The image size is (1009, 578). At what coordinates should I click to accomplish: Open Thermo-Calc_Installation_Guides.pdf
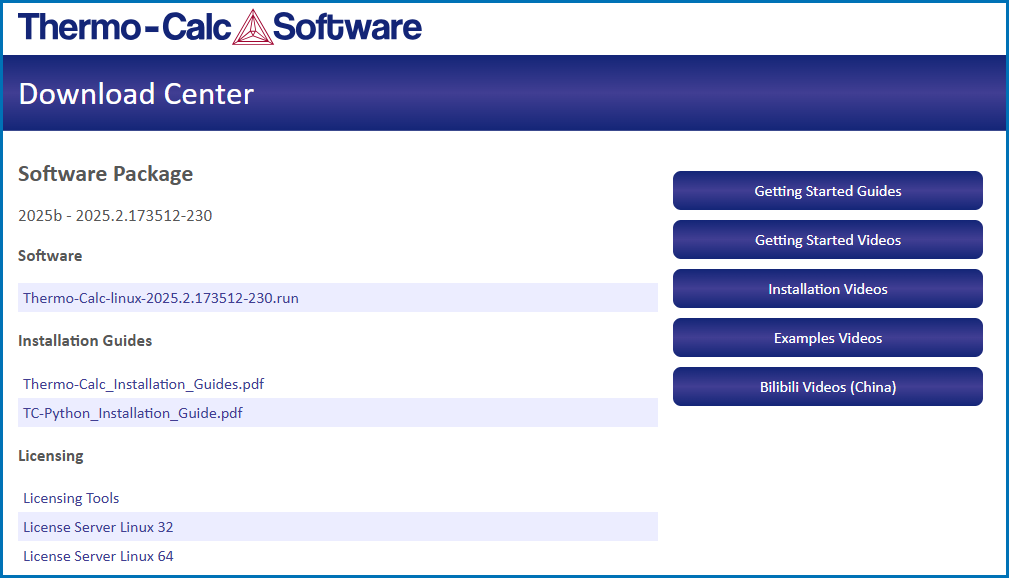(143, 384)
